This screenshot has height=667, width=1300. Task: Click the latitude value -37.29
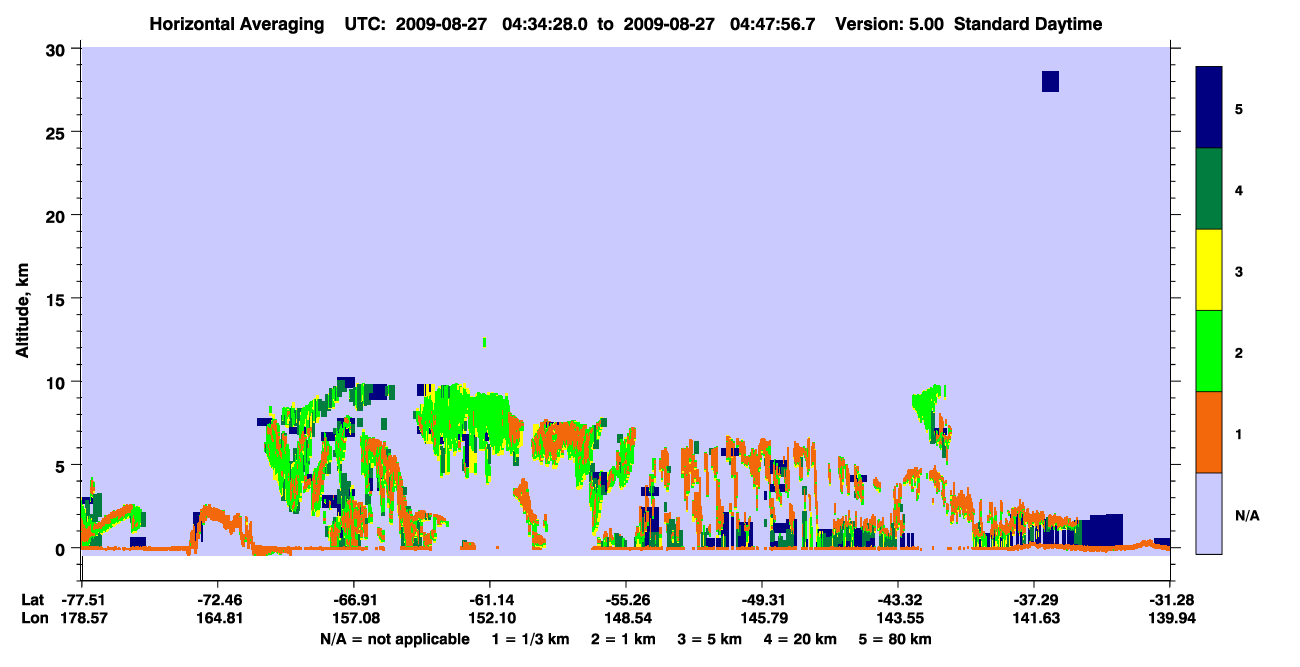click(x=1034, y=600)
